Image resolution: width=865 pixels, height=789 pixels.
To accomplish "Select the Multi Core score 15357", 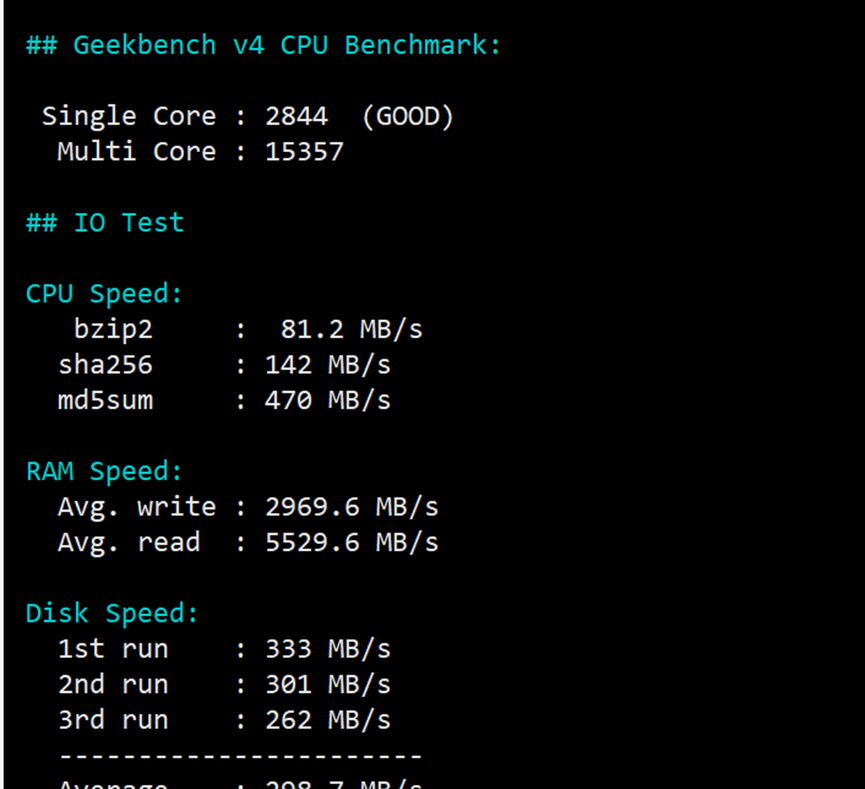I will pos(304,152).
